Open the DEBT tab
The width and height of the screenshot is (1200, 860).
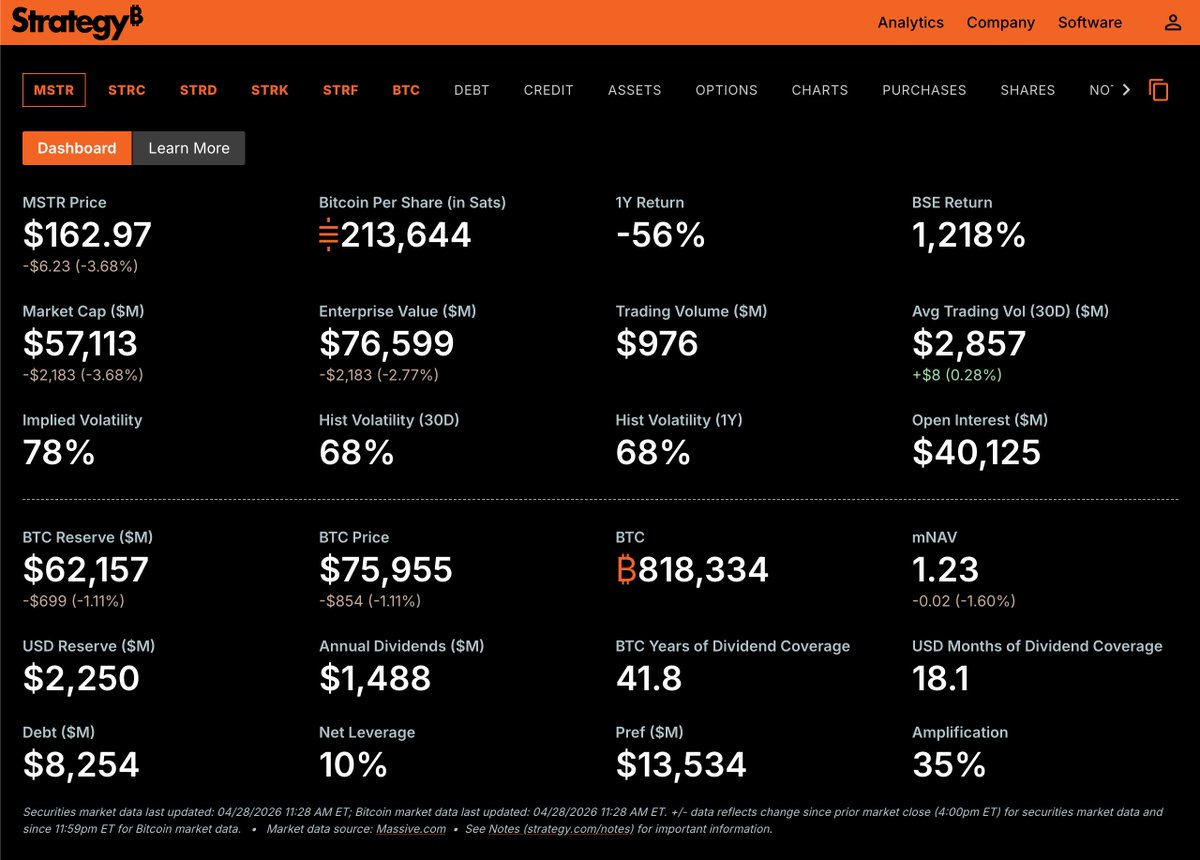tap(472, 90)
